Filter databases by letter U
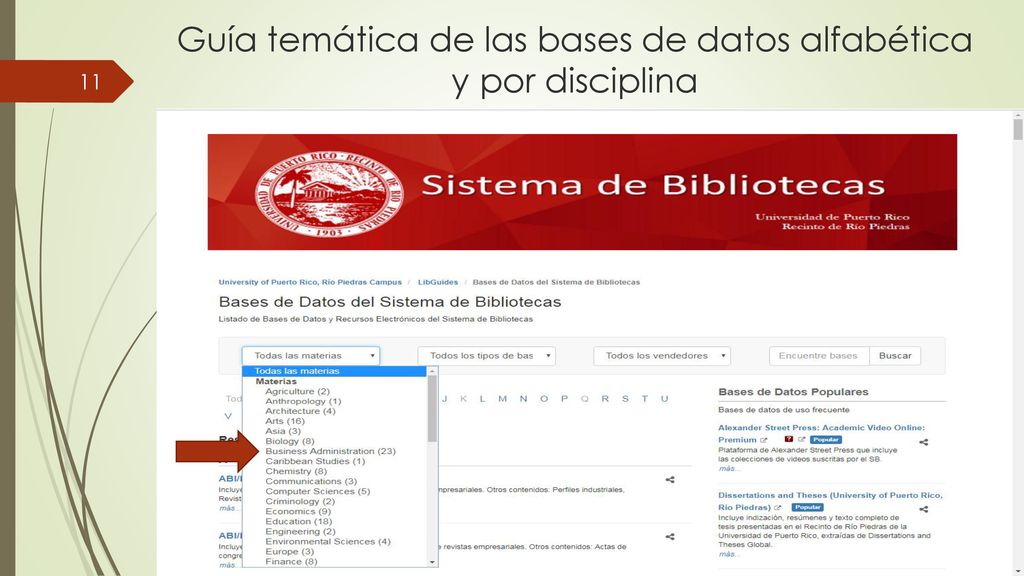 click(664, 399)
